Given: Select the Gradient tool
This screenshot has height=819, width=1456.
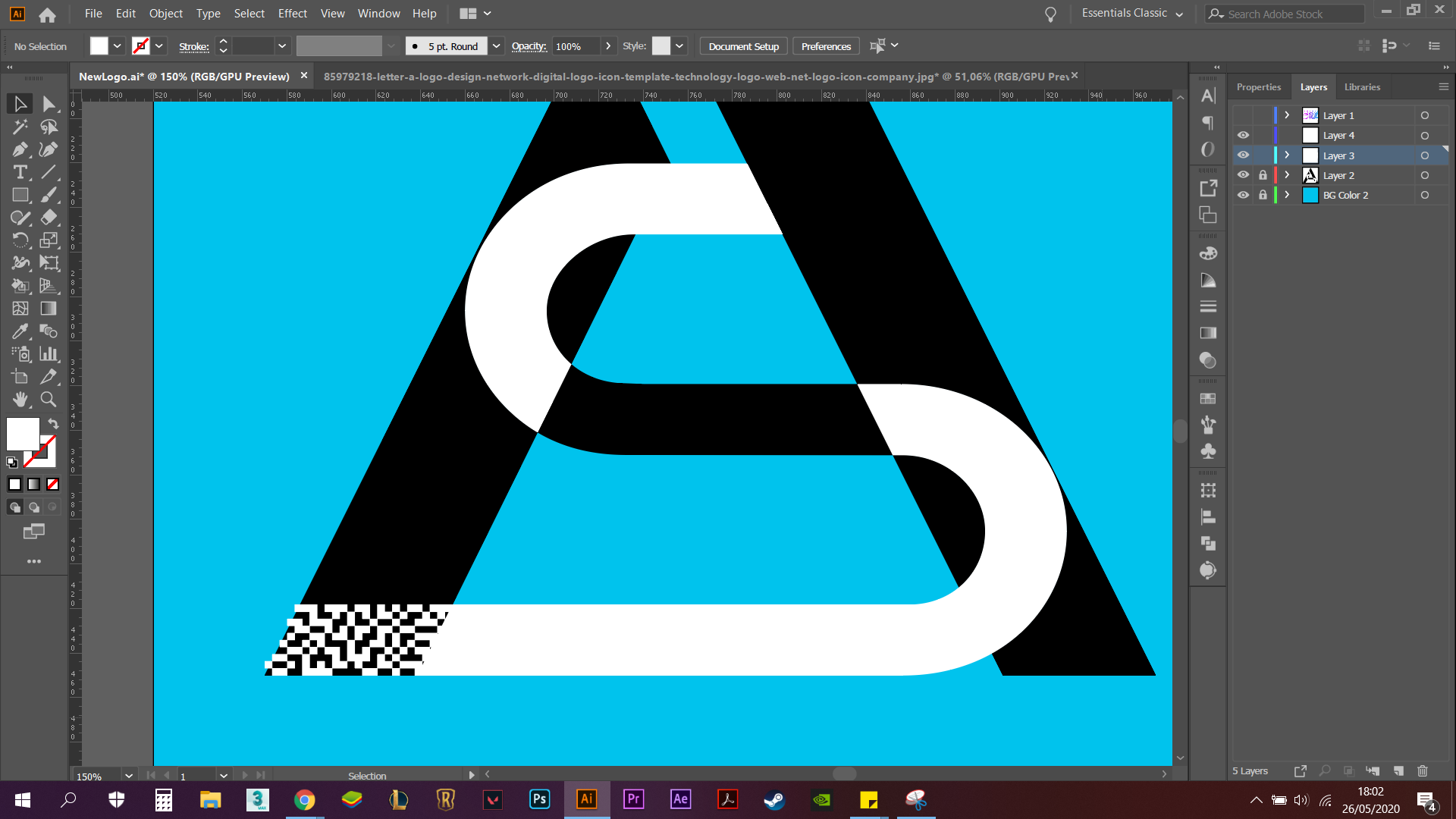Looking at the screenshot, I should [49, 309].
